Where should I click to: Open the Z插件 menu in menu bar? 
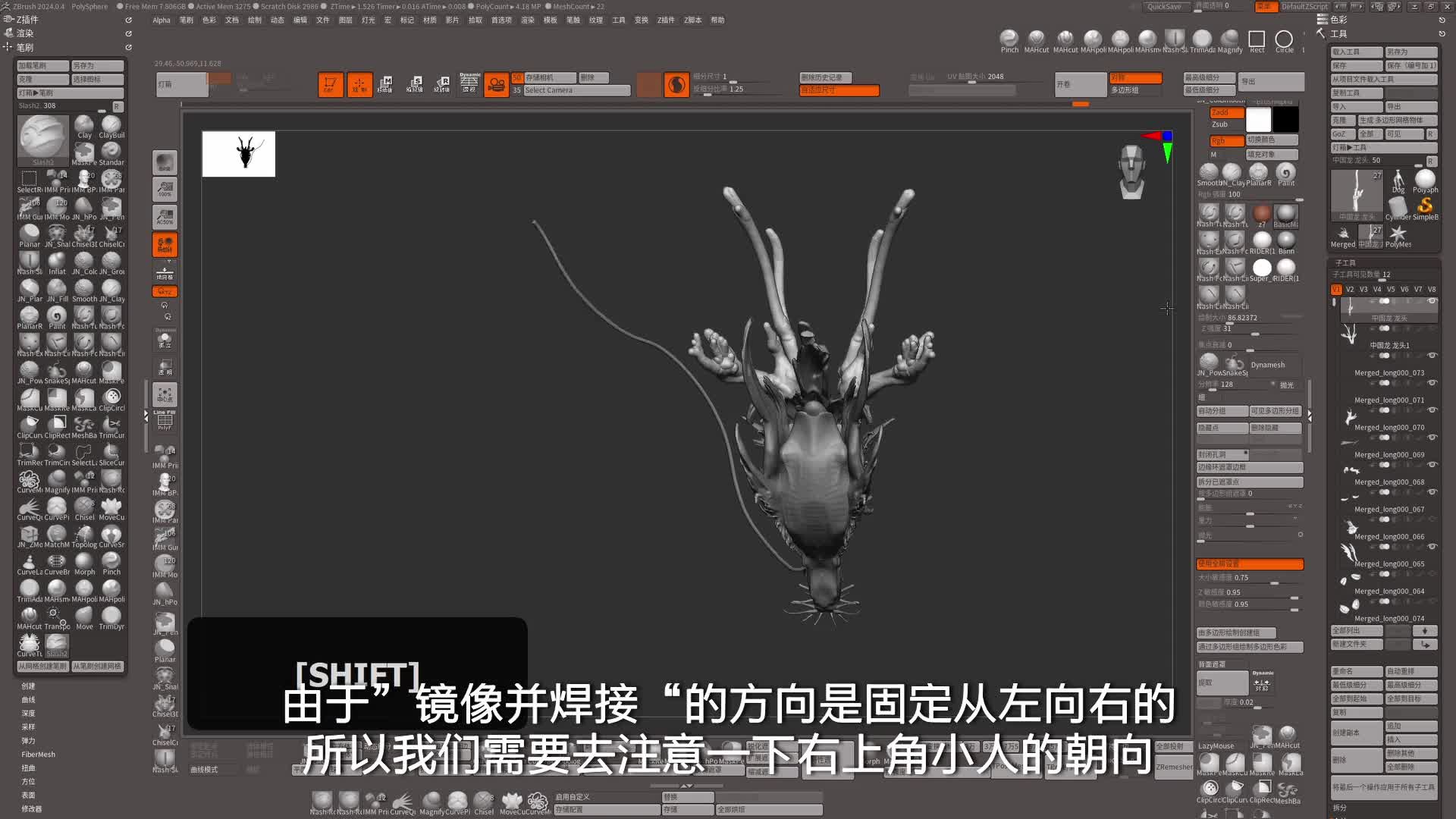coord(666,20)
